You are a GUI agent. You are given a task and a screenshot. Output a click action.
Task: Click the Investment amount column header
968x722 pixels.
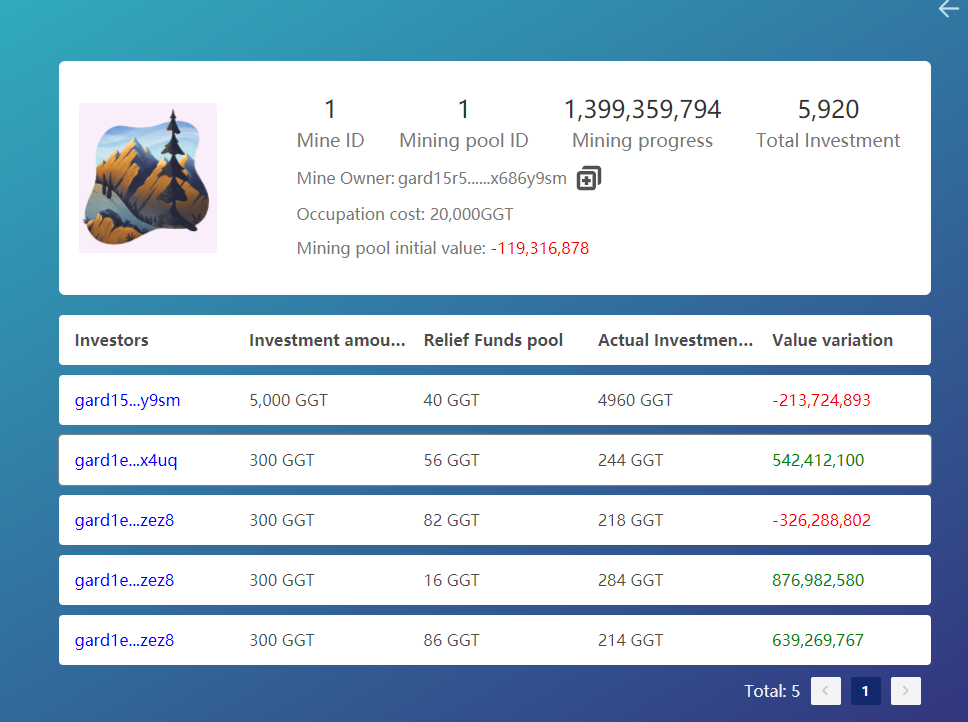coord(327,340)
